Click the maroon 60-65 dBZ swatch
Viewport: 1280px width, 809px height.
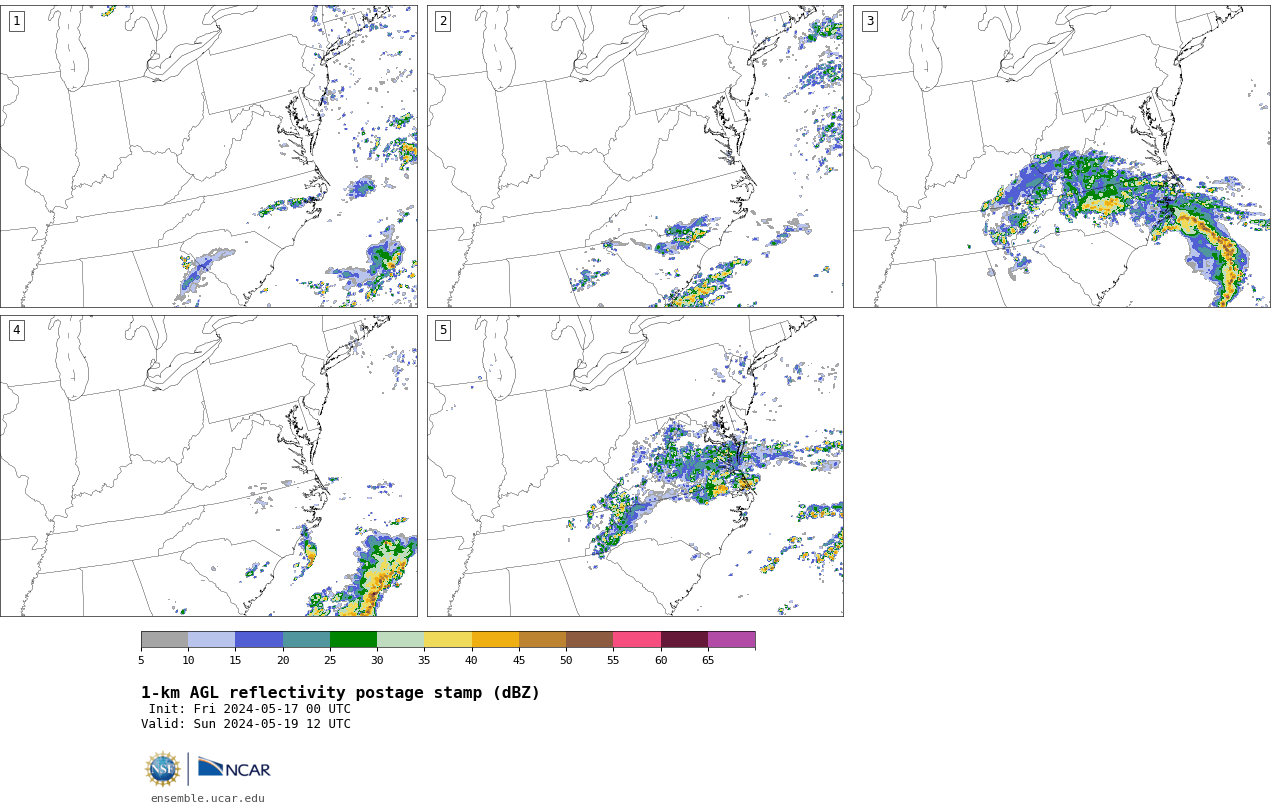pos(684,640)
